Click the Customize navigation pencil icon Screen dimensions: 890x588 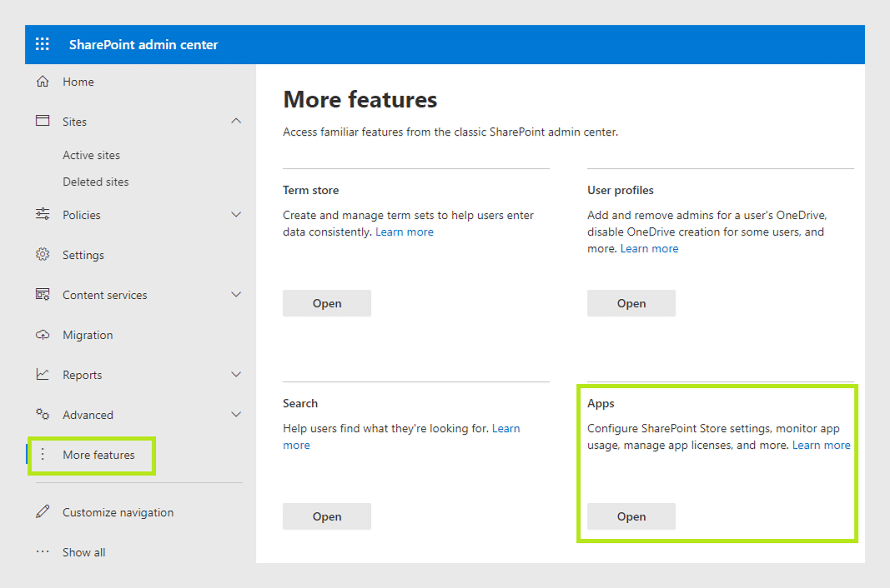coord(43,511)
